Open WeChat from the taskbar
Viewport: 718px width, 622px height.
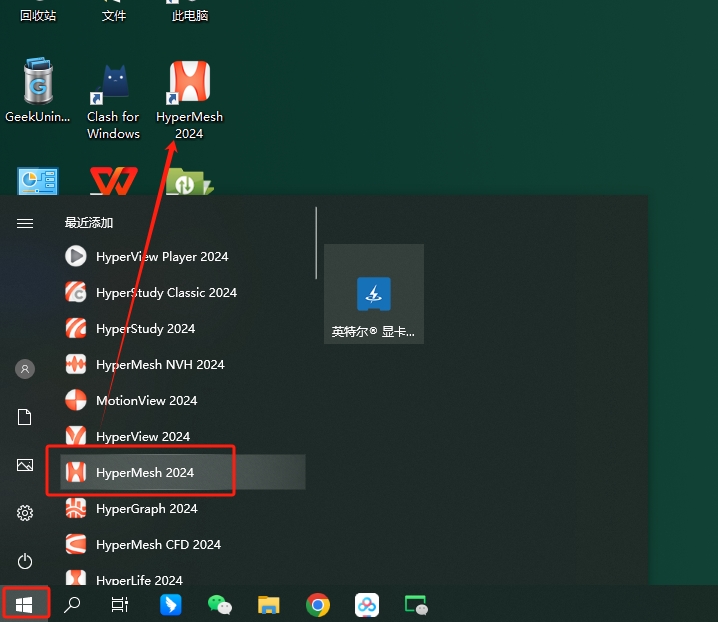tap(219, 604)
